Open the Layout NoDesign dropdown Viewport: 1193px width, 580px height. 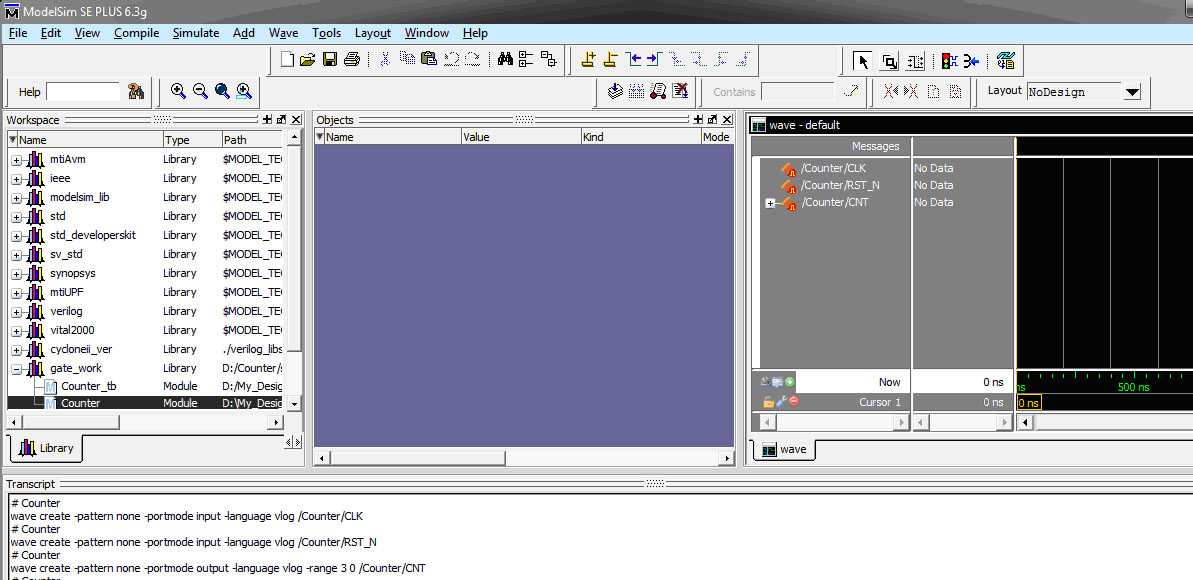(x=1132, y=92)
